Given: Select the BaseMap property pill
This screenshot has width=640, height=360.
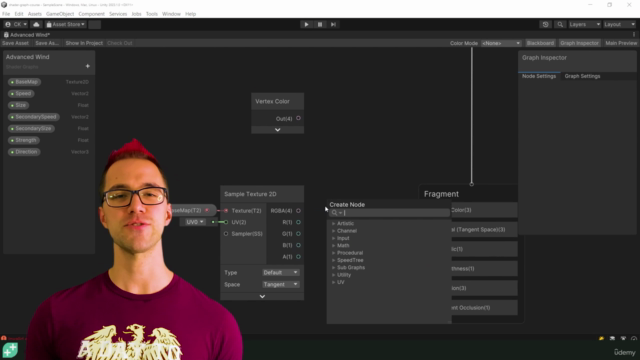Looking at the screenshot, I should (x=24, y=82).
